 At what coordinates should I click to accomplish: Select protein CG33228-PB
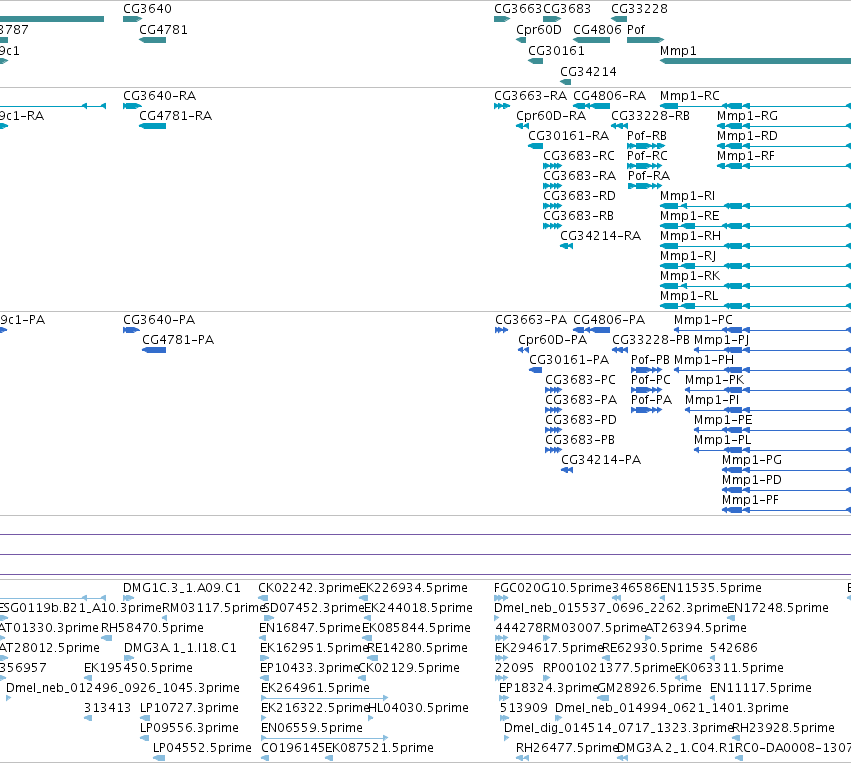coord(651,340)
